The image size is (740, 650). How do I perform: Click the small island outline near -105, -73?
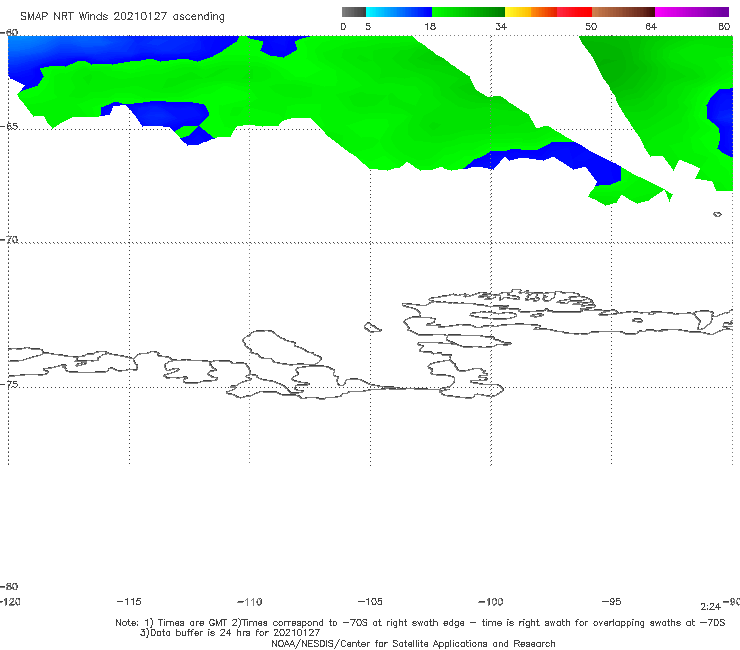click(x=372, y=327)
